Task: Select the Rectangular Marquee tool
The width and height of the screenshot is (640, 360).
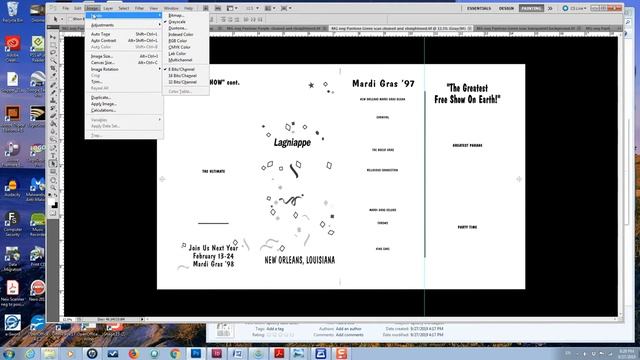Action: [53, 45]
